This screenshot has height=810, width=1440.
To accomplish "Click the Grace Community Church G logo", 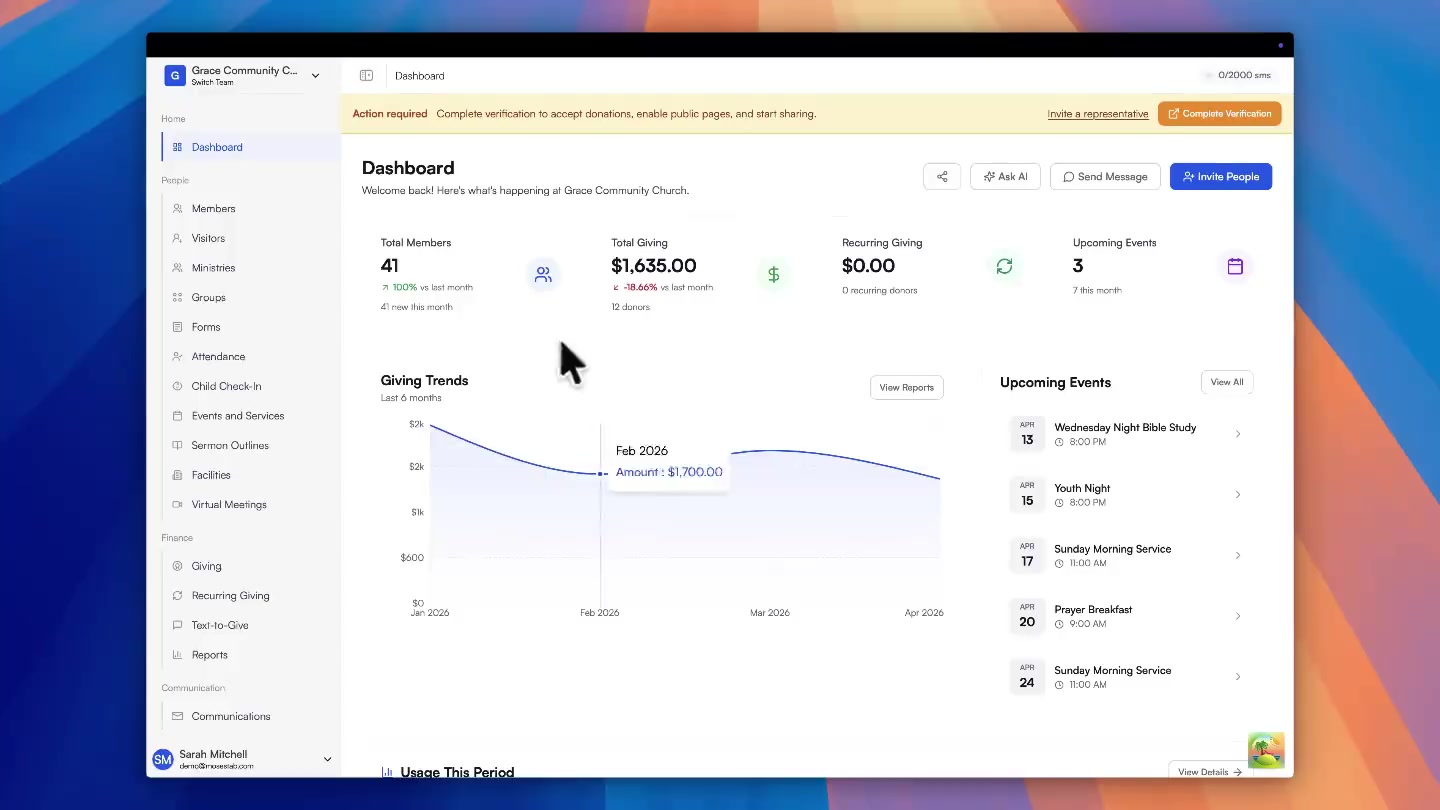I will (175, 76).
